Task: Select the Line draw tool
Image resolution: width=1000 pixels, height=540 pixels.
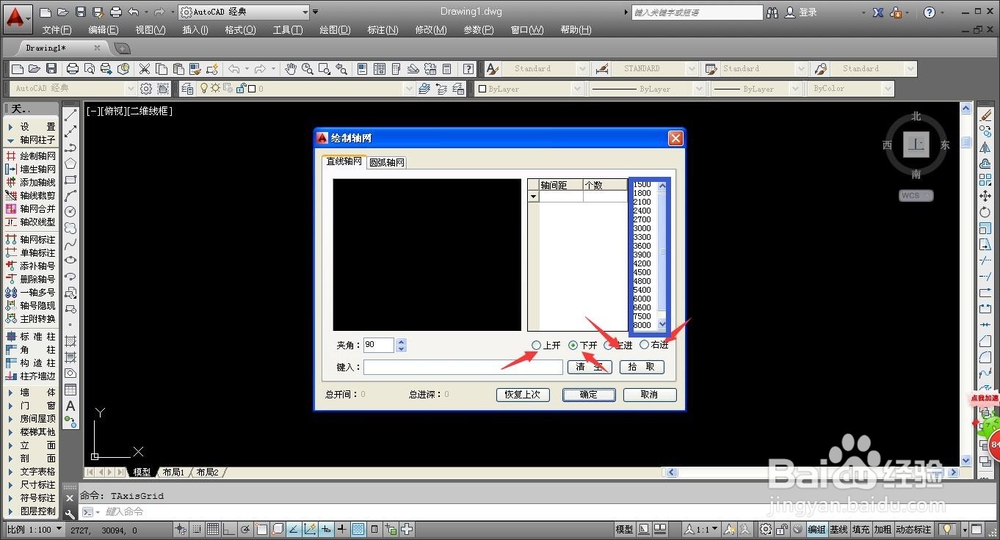Action: click(71, 115)
